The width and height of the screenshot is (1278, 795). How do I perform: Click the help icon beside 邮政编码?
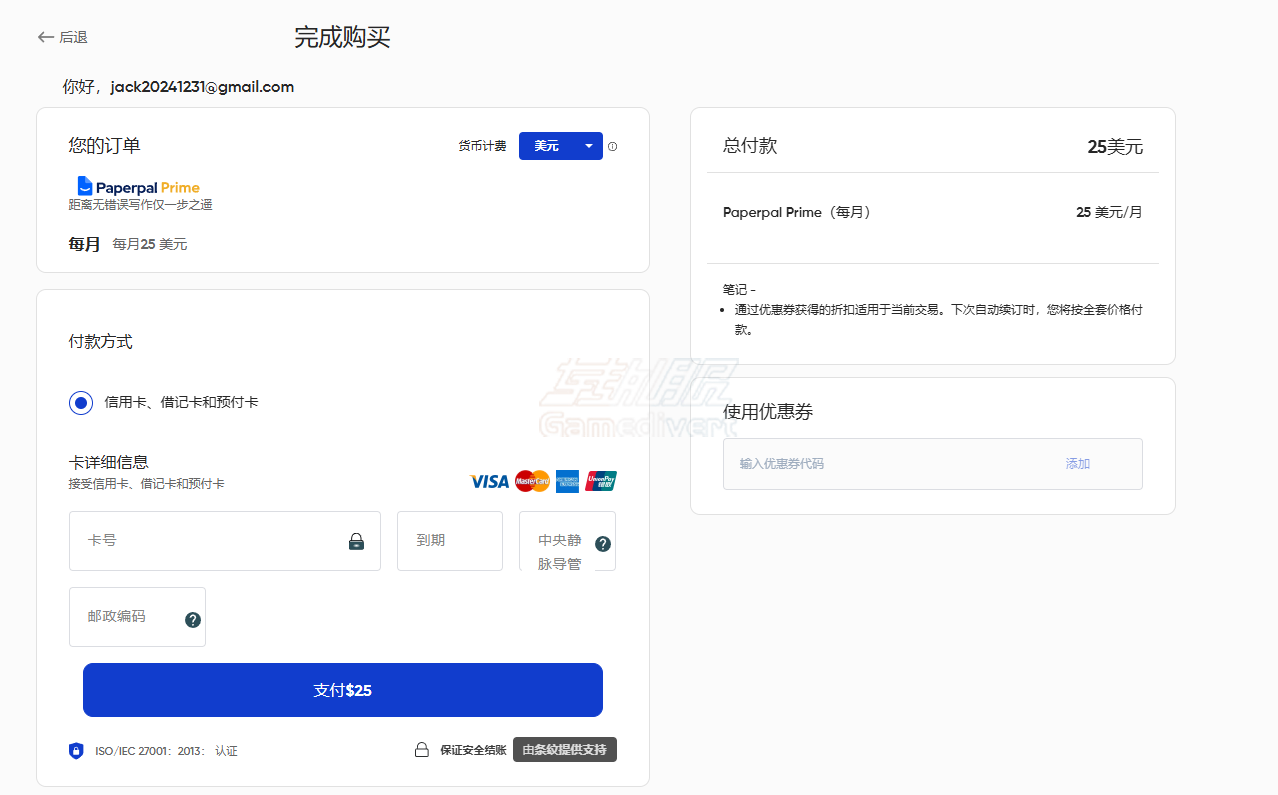point(193,620)
